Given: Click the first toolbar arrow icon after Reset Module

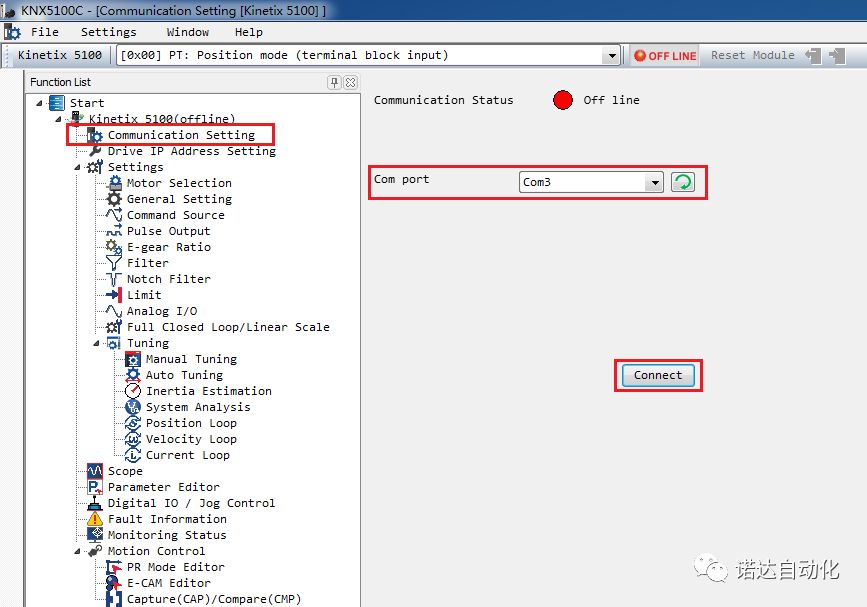Looking at the screenshot, I should pos(813,55).
